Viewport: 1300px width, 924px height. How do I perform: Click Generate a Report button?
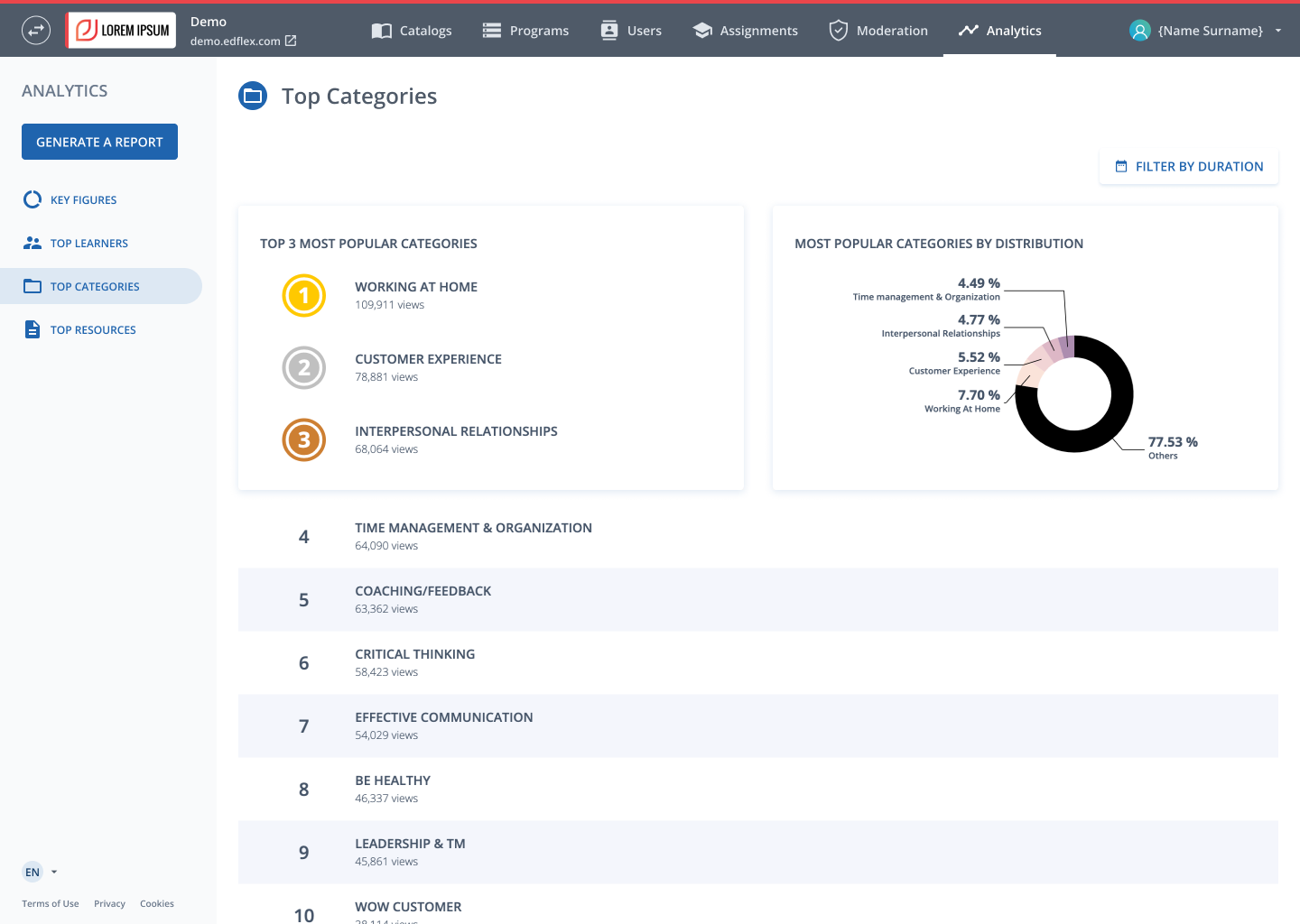[x=99, y=142]
